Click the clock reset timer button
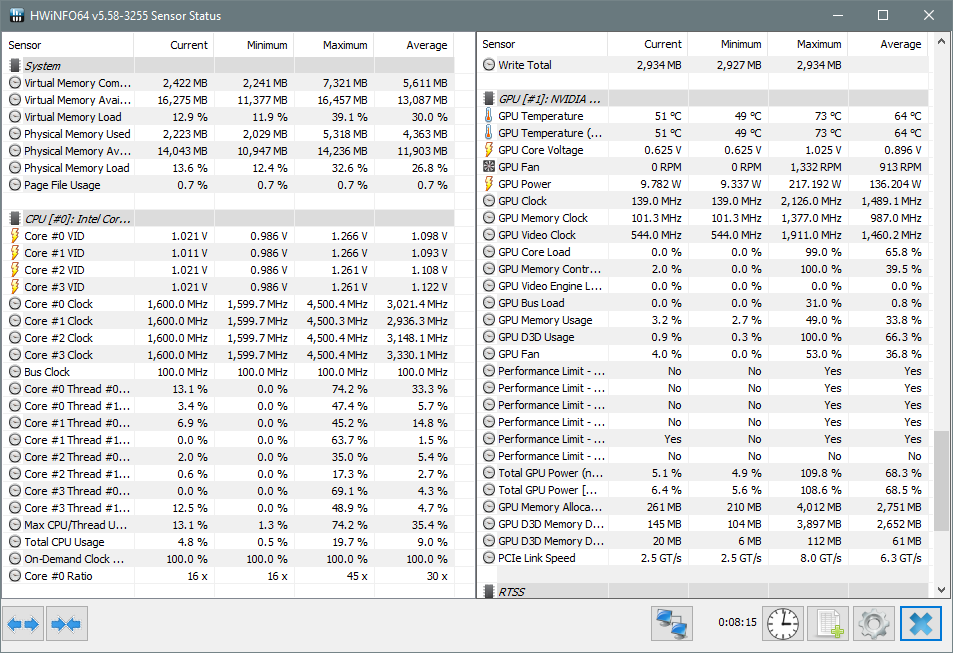Image resolution: width=953 pixels, height=653 pixels. (x=783, y=623)
